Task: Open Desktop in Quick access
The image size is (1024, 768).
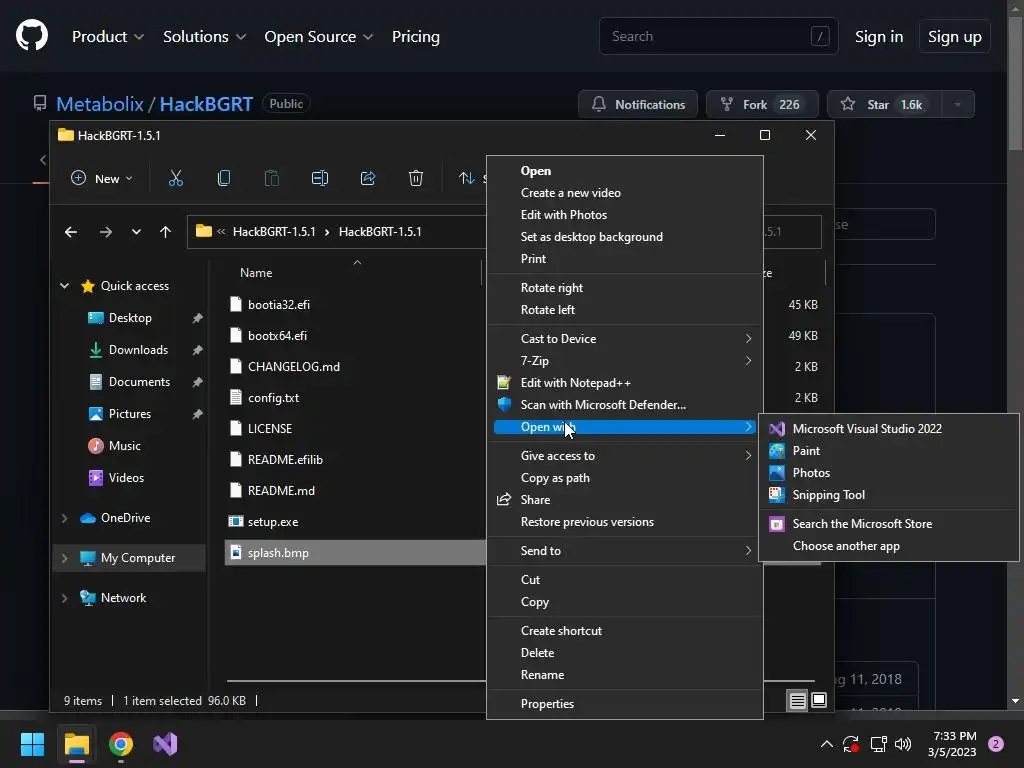Action: tap(130, 318)
